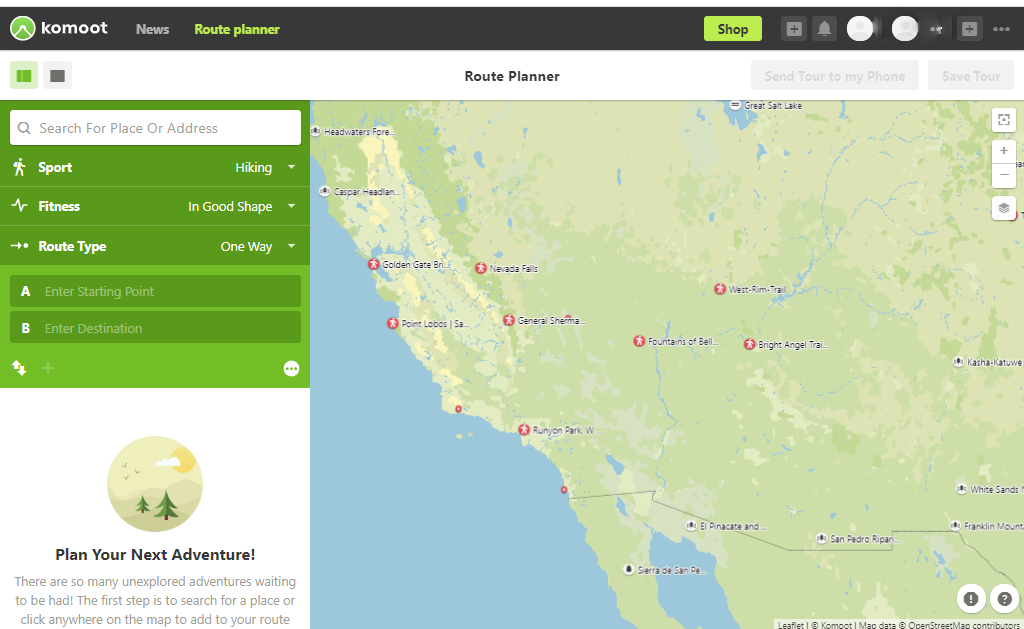Click the Route Type arrow icon
Image resolution: width=1024 pixels, height=629 pixels.
coord(20,246)
